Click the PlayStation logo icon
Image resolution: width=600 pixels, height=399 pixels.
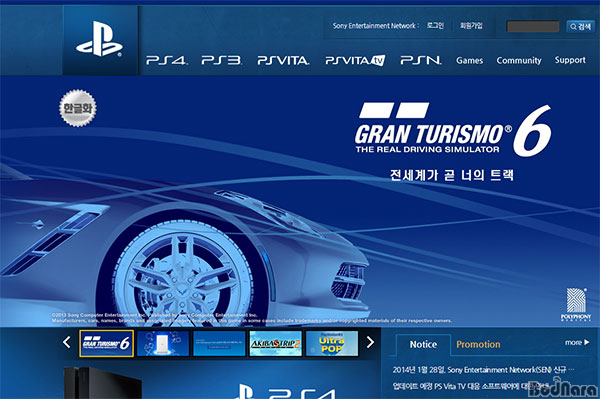pos(99,39)
